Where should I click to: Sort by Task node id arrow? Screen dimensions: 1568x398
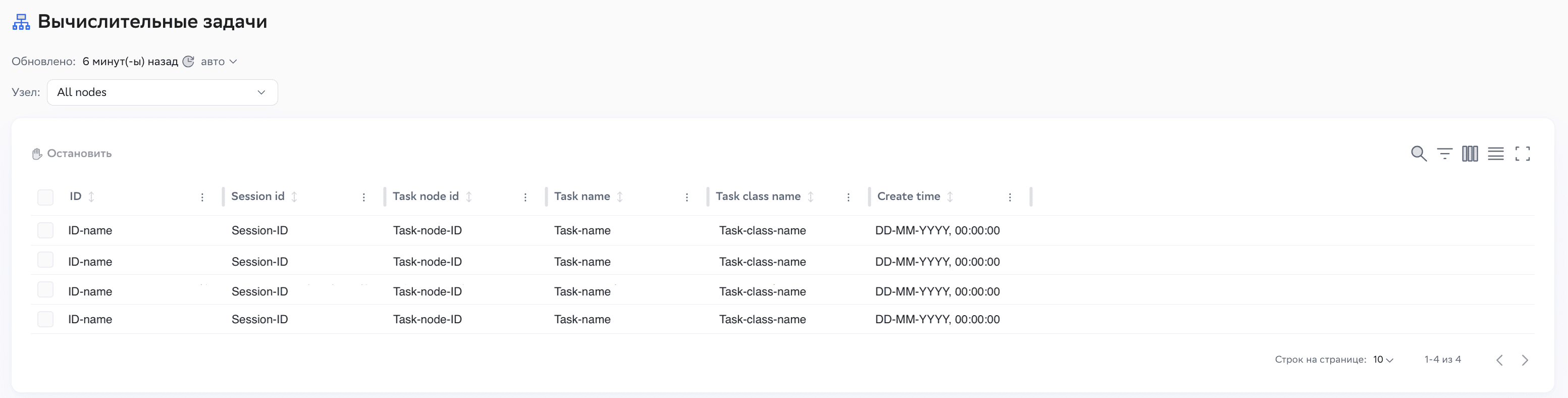[468, 197]
